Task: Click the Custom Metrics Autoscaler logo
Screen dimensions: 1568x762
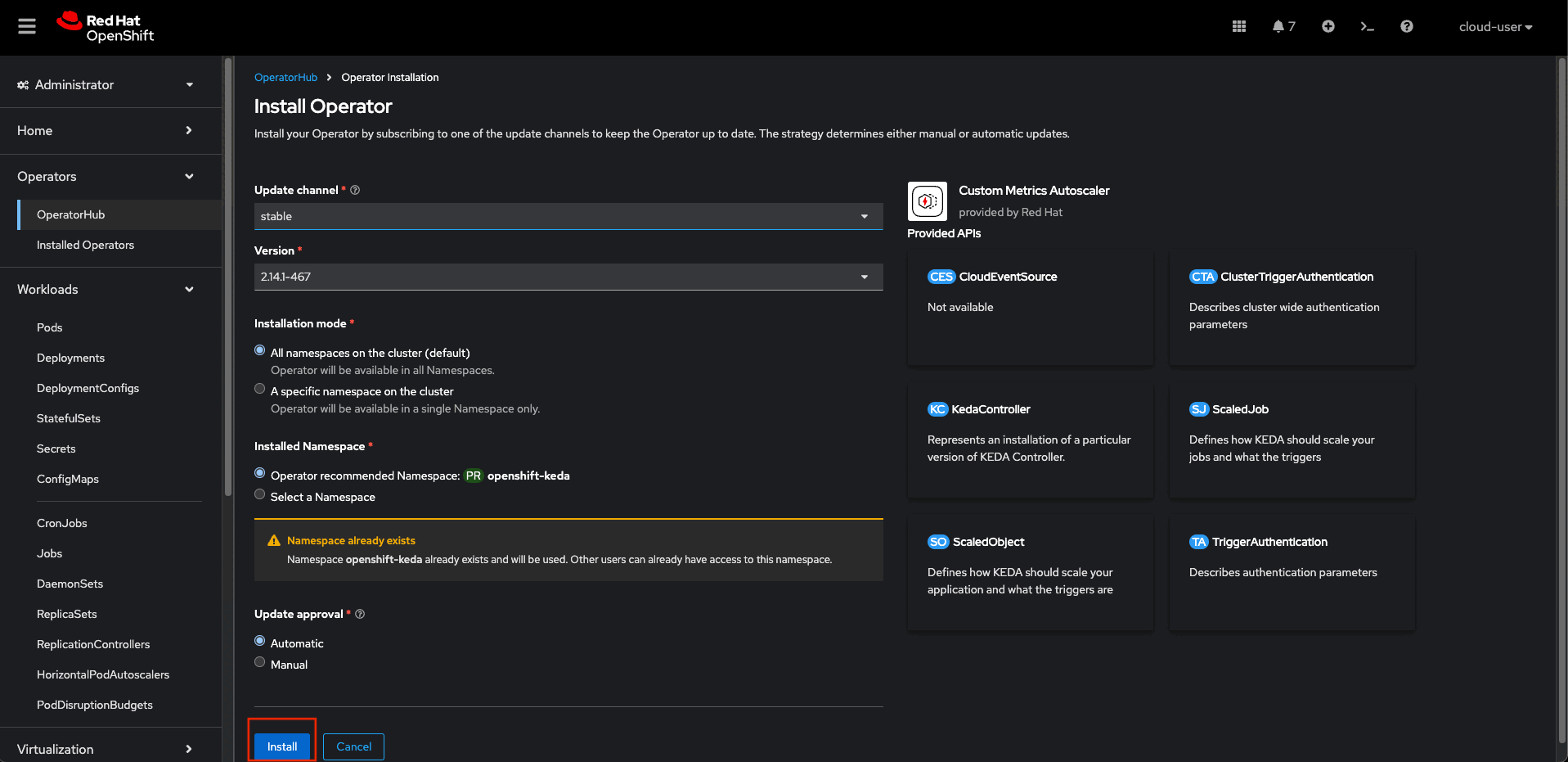Action: [927, 201]
